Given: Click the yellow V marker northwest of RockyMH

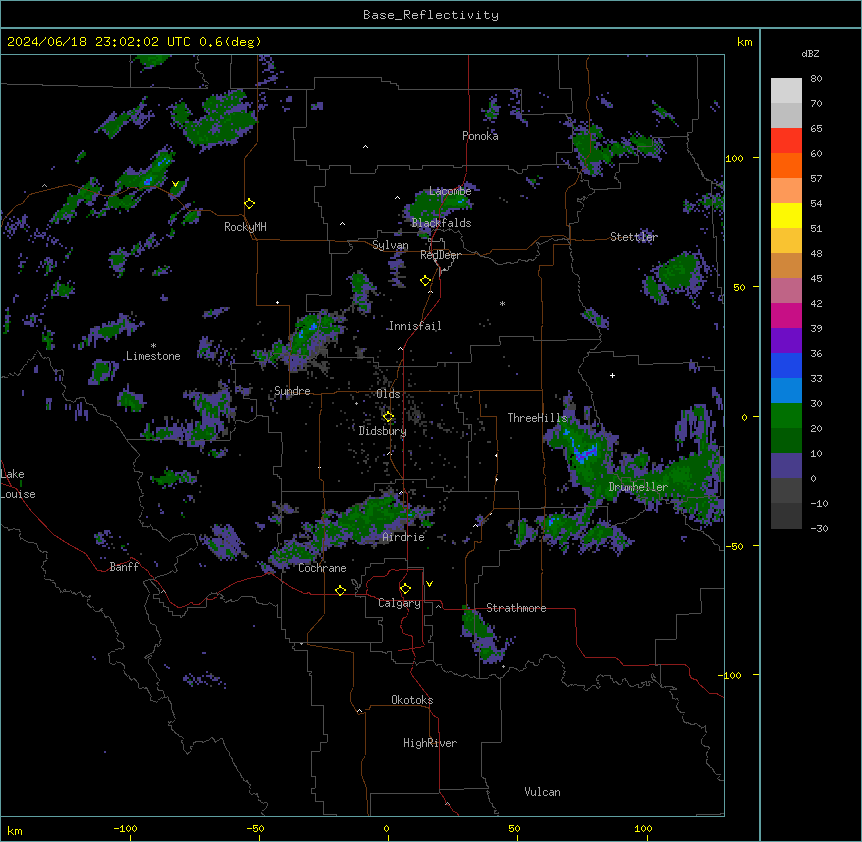Looking at the screenshot, I should point(175,184).
